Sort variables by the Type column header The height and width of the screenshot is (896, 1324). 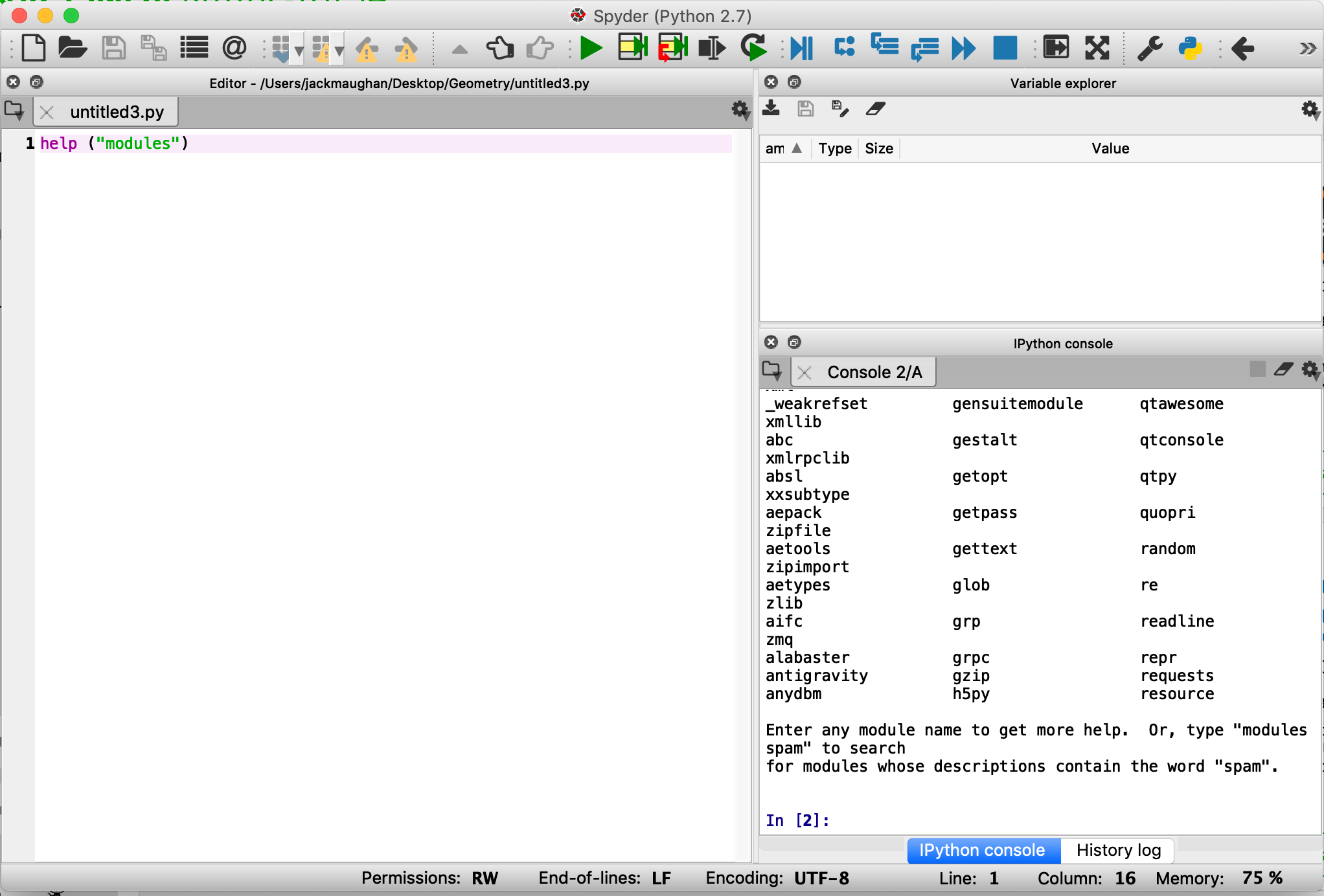[x=834, y=148]
